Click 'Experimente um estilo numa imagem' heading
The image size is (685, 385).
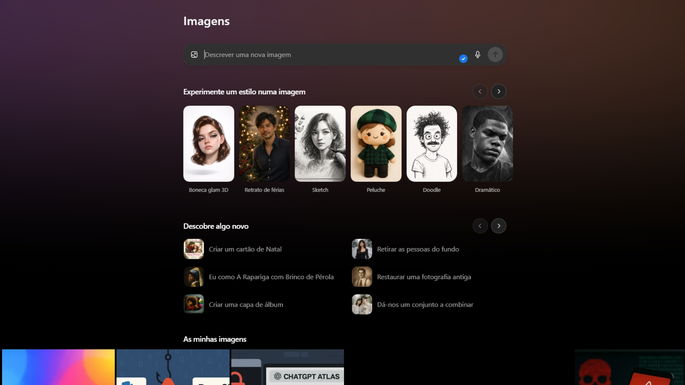(244, 92)
